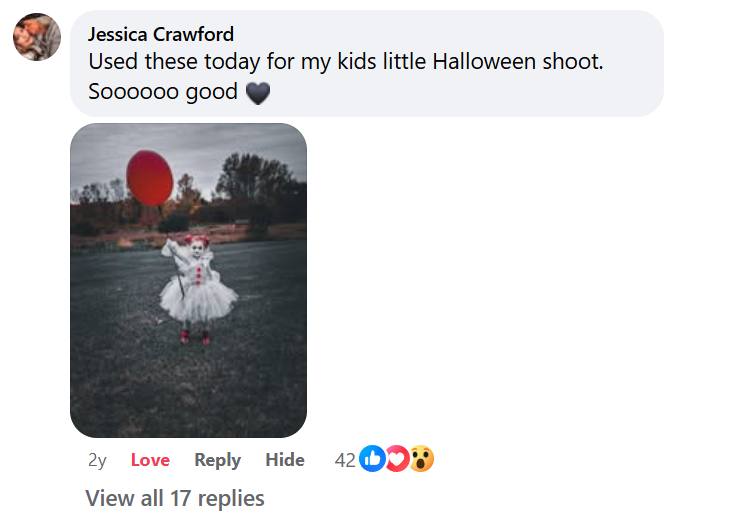The width and height of the screenshot is (730, 520).
Task: Click the "Soooooo good" text
Action: click(163, 93)
